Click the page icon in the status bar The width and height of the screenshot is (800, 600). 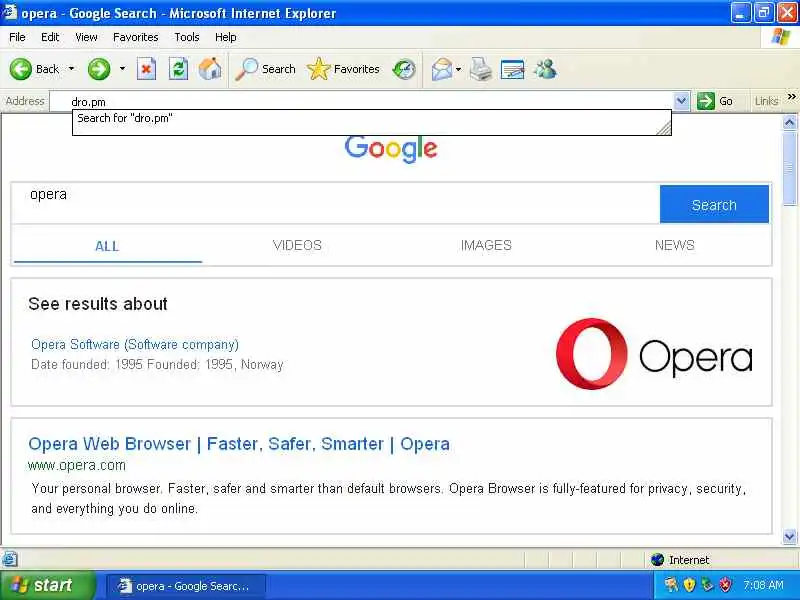click(10, 559)
